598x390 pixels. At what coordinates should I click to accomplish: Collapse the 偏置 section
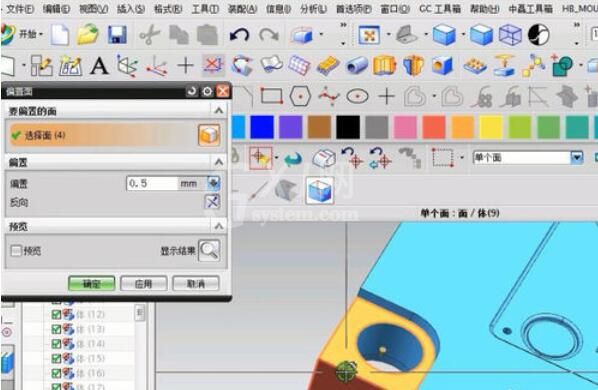219,162
